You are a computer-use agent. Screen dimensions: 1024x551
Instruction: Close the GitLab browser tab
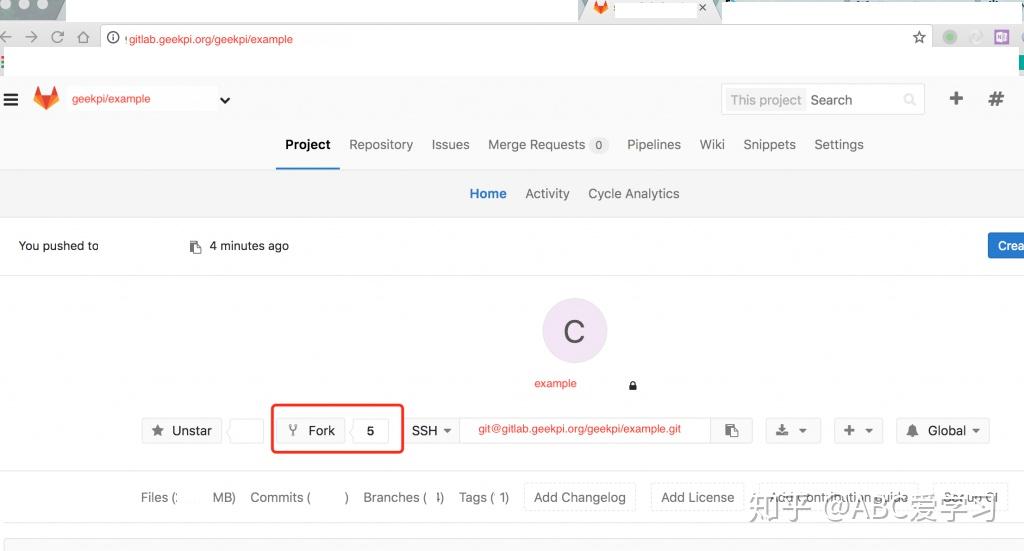pyautogui.click(x=703, y=8)
